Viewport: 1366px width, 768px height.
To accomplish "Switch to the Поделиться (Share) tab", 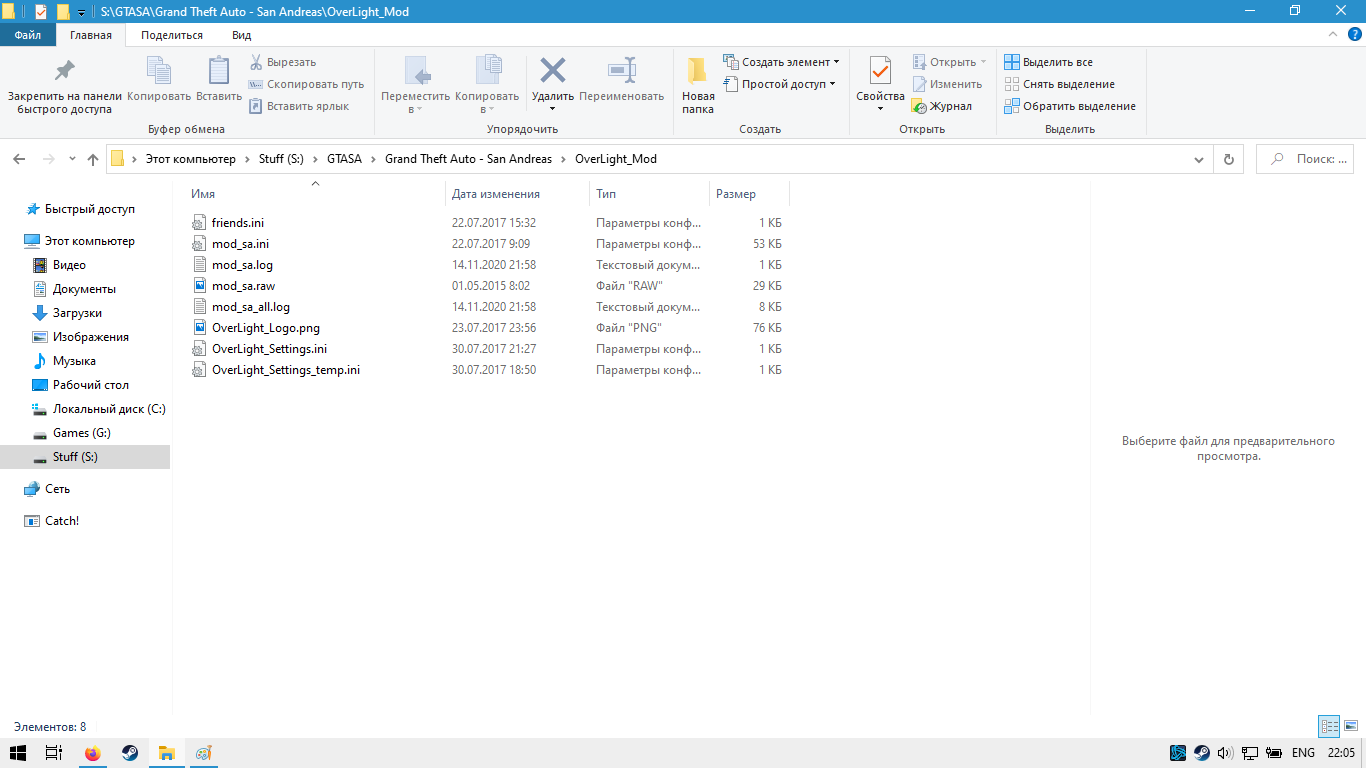I will point(172,35).
